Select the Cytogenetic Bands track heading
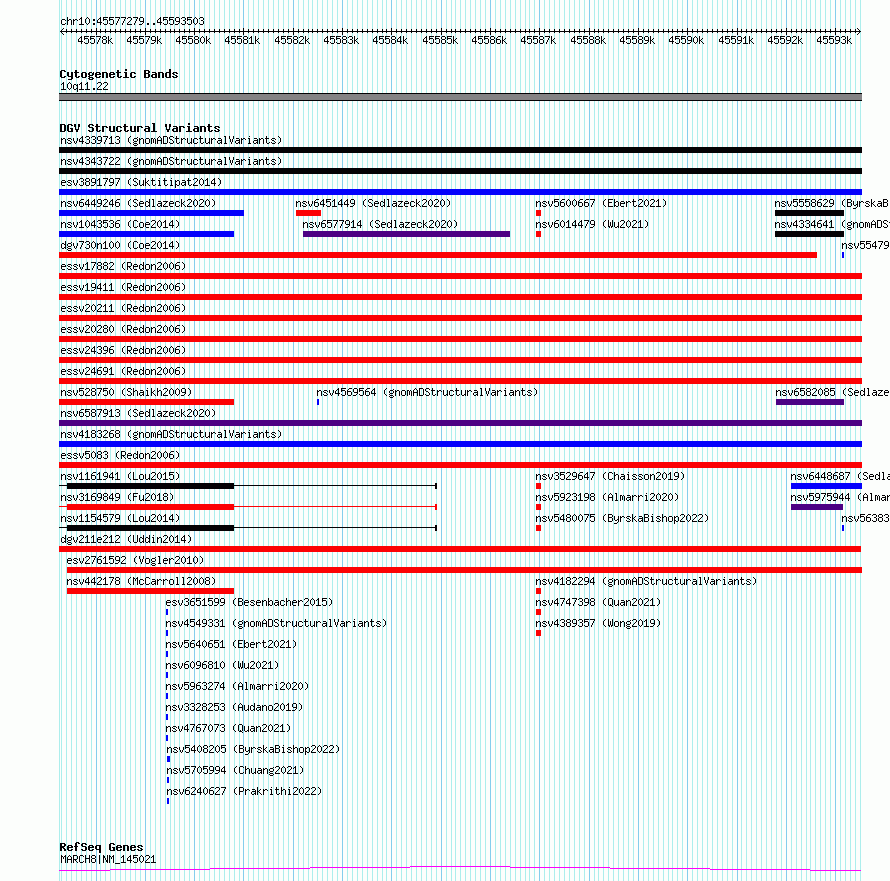 point(119,74)
